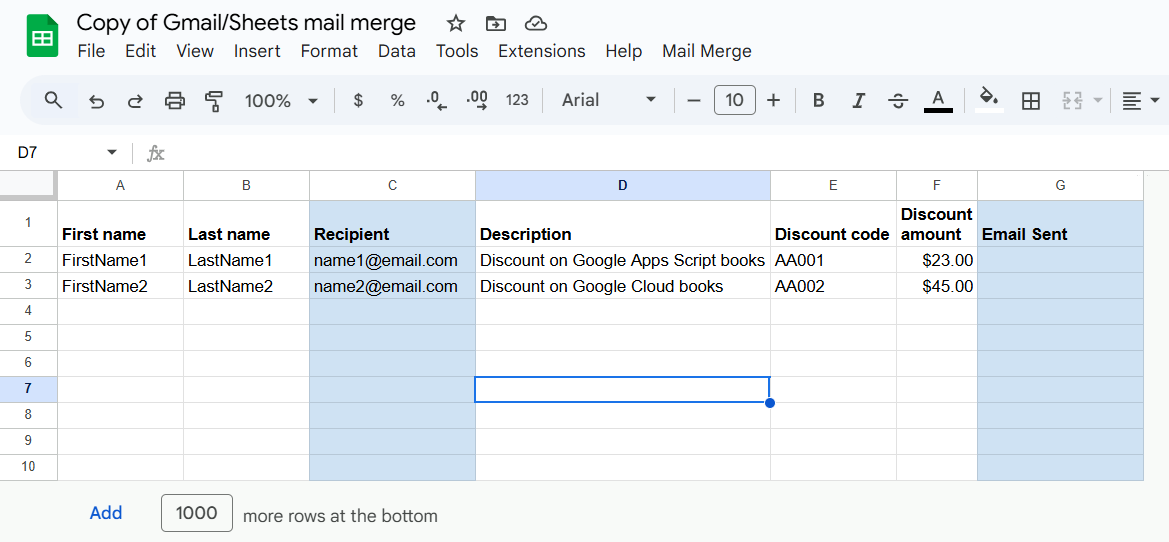Select the FirstName1 cell
The width and height of the screenshot is (1169, 542).
tap(121, 260)
